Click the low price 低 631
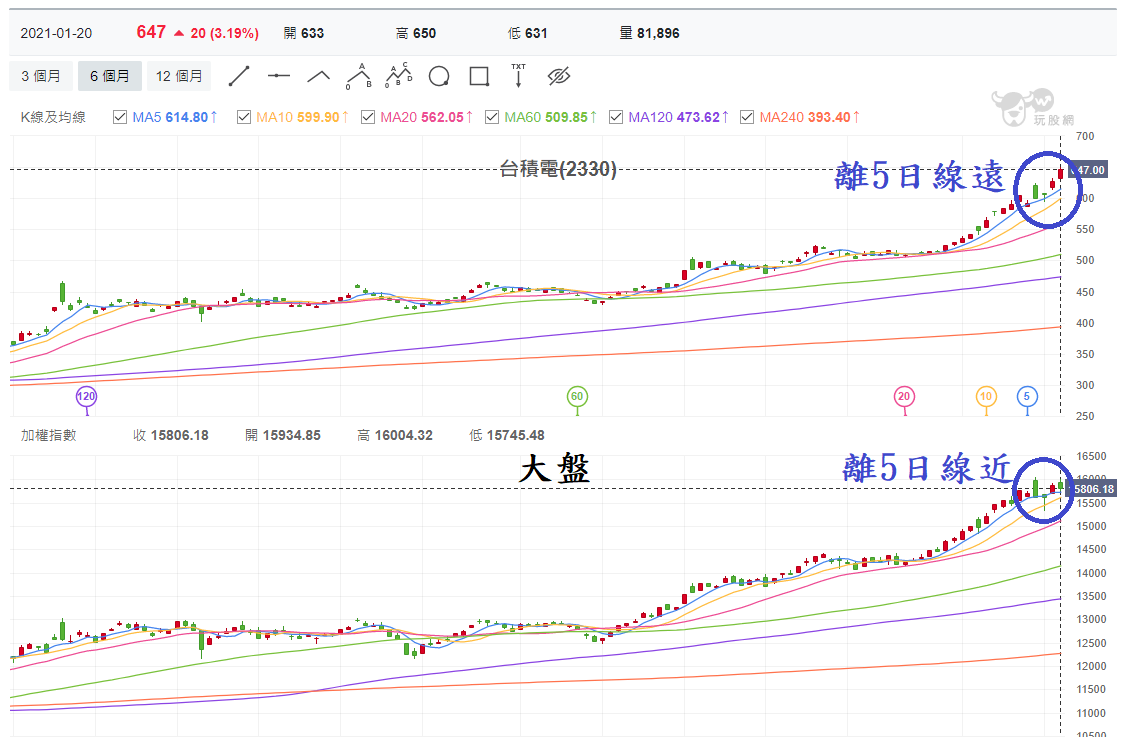1139x737 pixels. [x=527, y=33]
